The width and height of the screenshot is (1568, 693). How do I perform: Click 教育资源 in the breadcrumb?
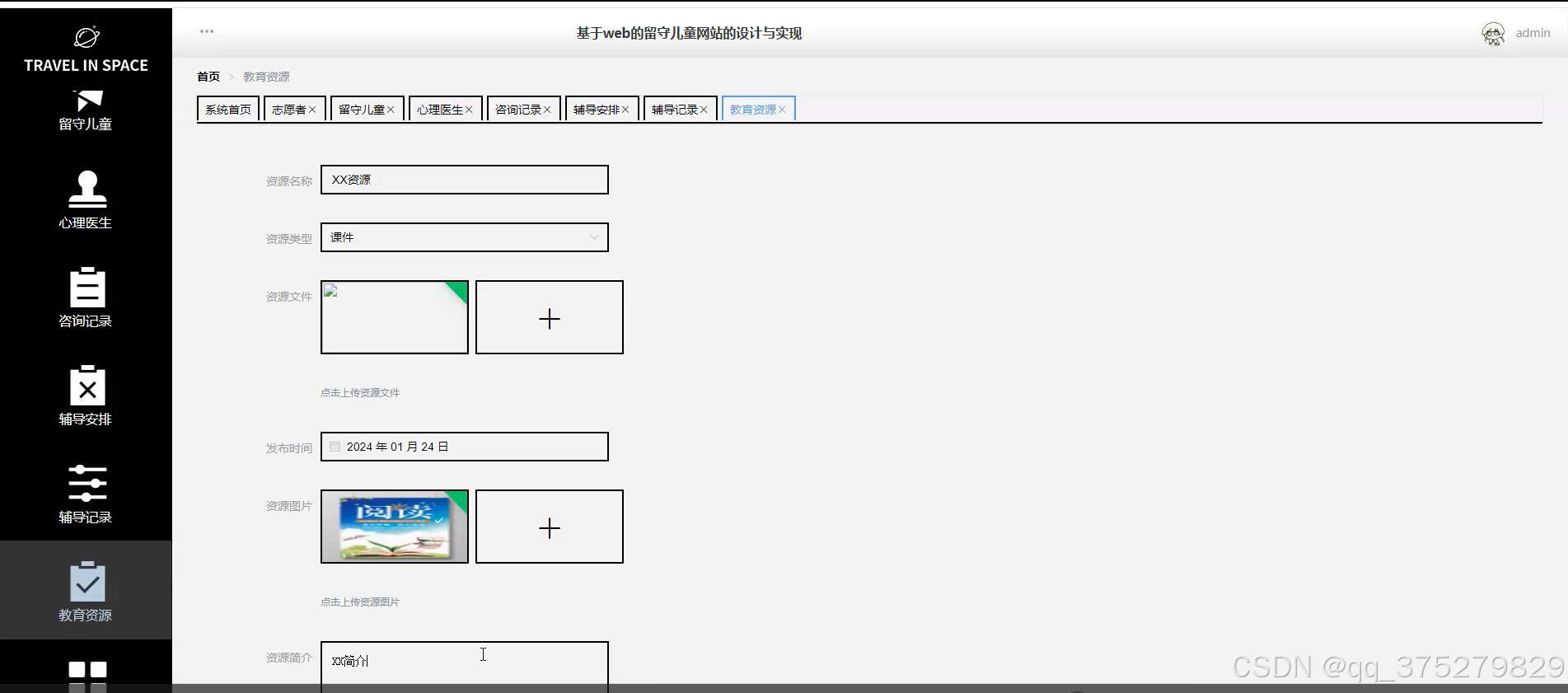[x=266, y=77]
